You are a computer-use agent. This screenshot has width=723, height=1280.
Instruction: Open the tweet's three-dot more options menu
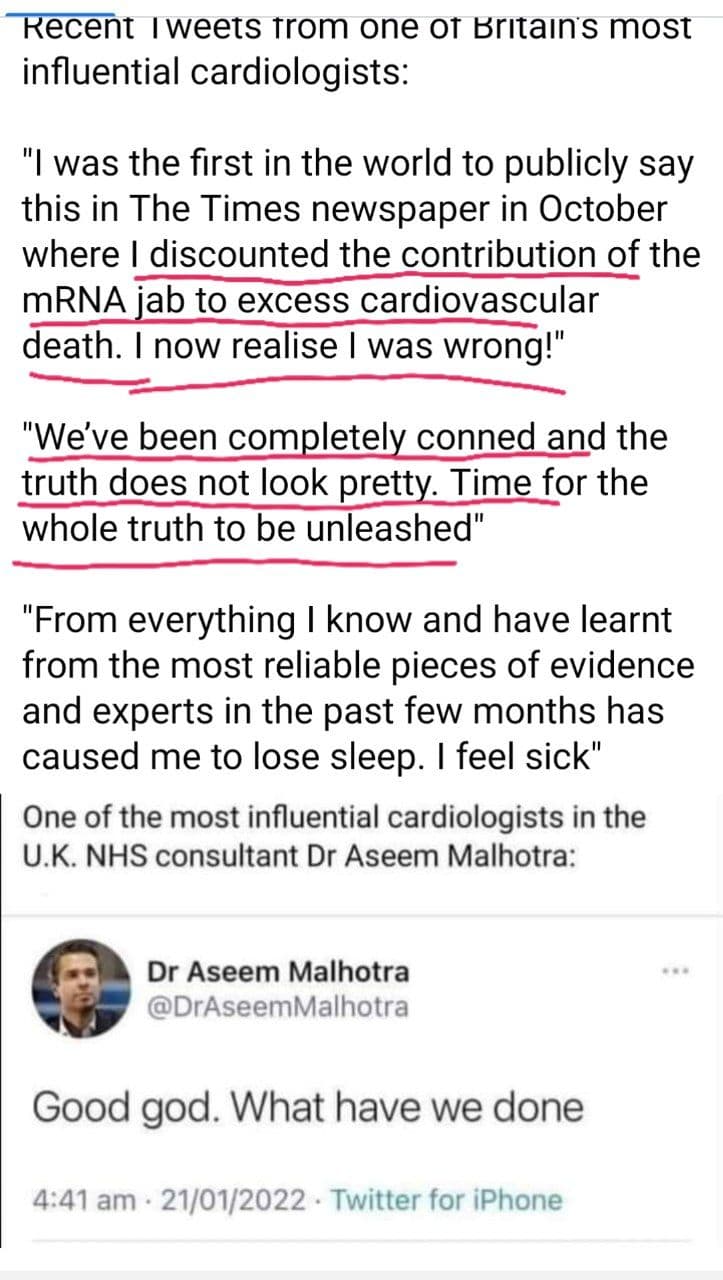click(x=670, y=971)
